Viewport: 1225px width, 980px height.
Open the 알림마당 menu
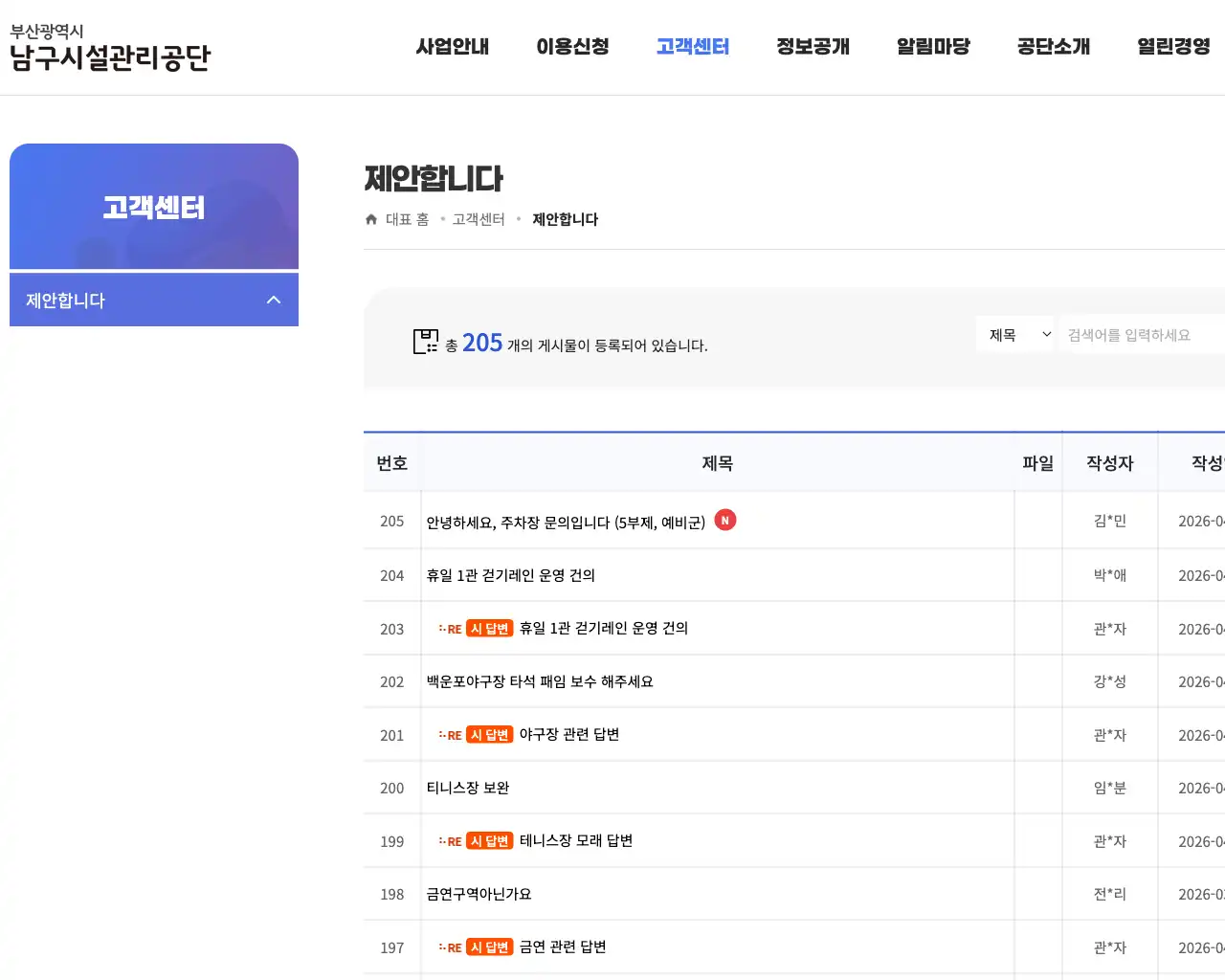(934, 46)
